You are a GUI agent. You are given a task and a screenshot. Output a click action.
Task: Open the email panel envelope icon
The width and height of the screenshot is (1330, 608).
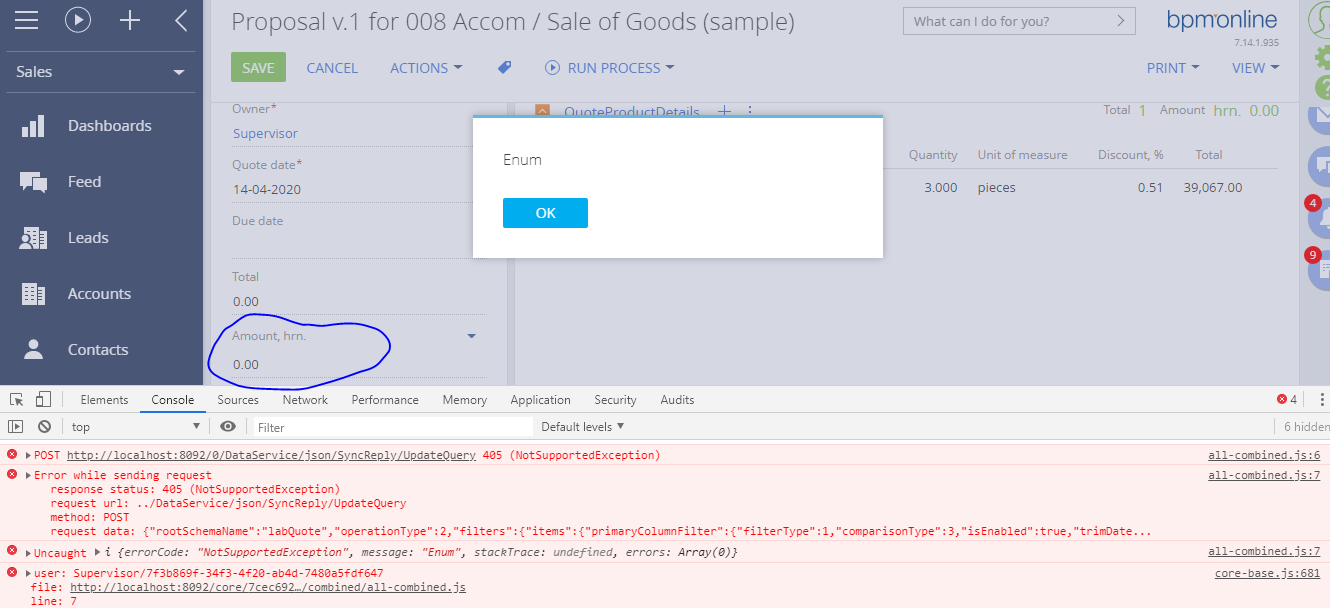[1319, 115]
